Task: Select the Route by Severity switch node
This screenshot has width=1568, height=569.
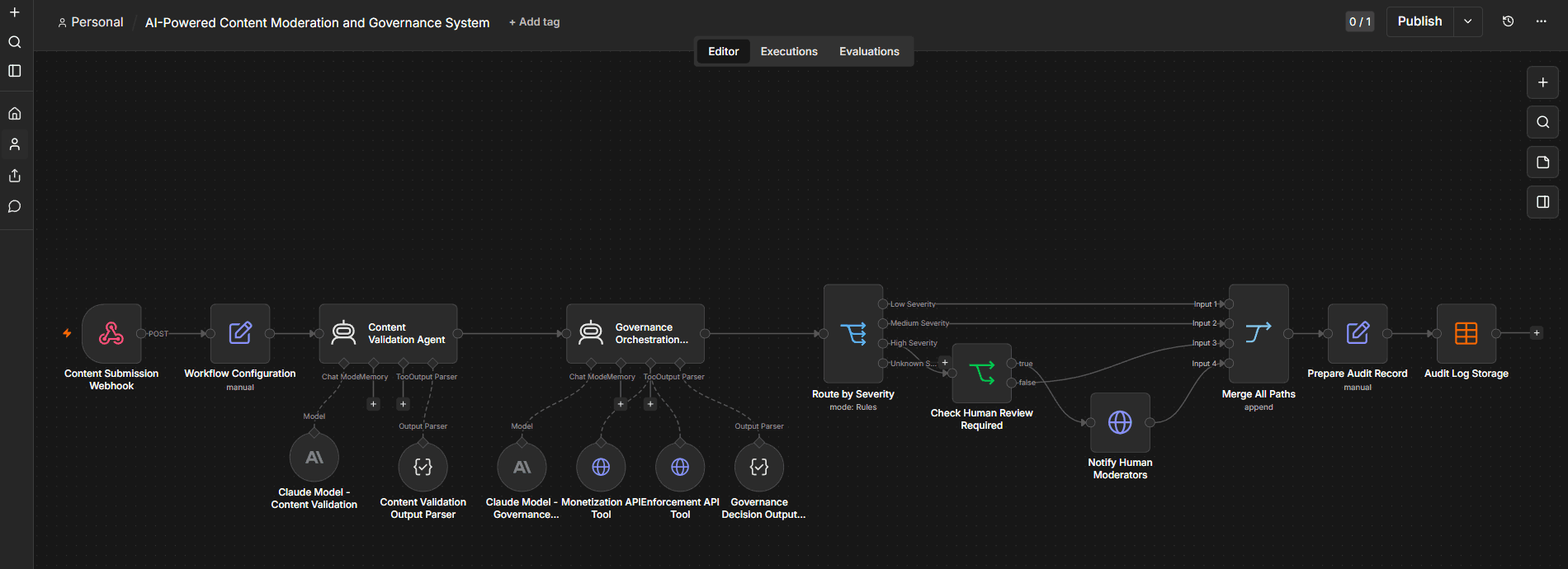Action: [853, 333]
